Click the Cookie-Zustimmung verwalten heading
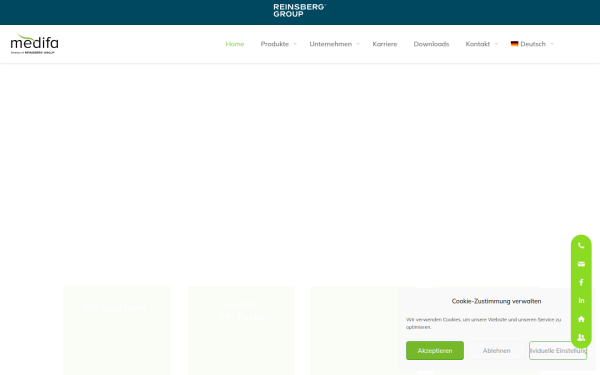This screenshot has height=375, width=600. click(x=496, y=301)
